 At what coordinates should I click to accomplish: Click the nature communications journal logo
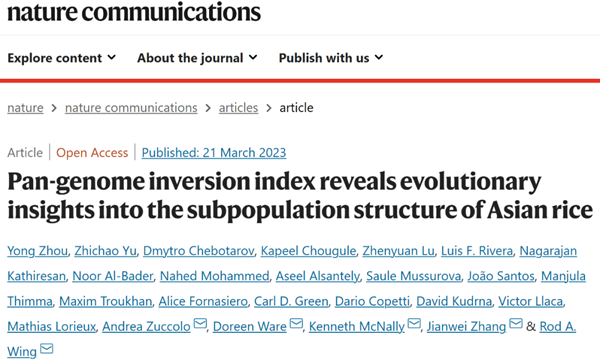[x=134, y=11]
